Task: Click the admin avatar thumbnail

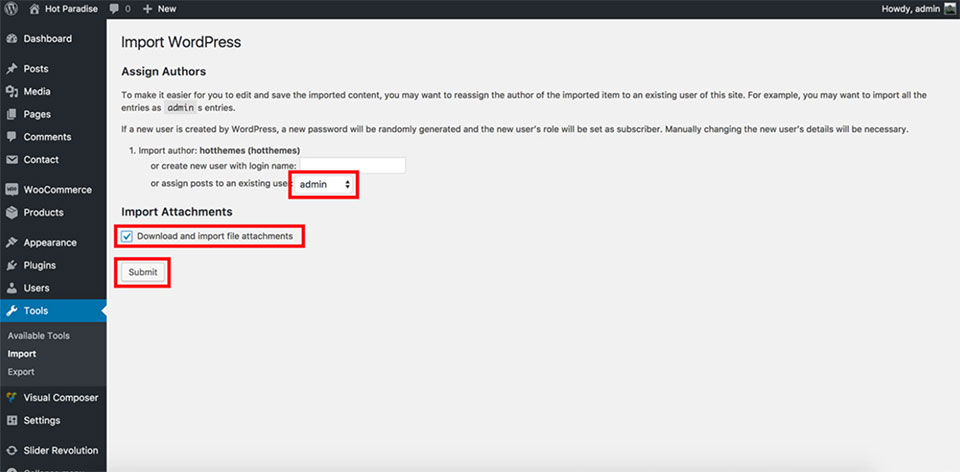Action: click(949, 9)
